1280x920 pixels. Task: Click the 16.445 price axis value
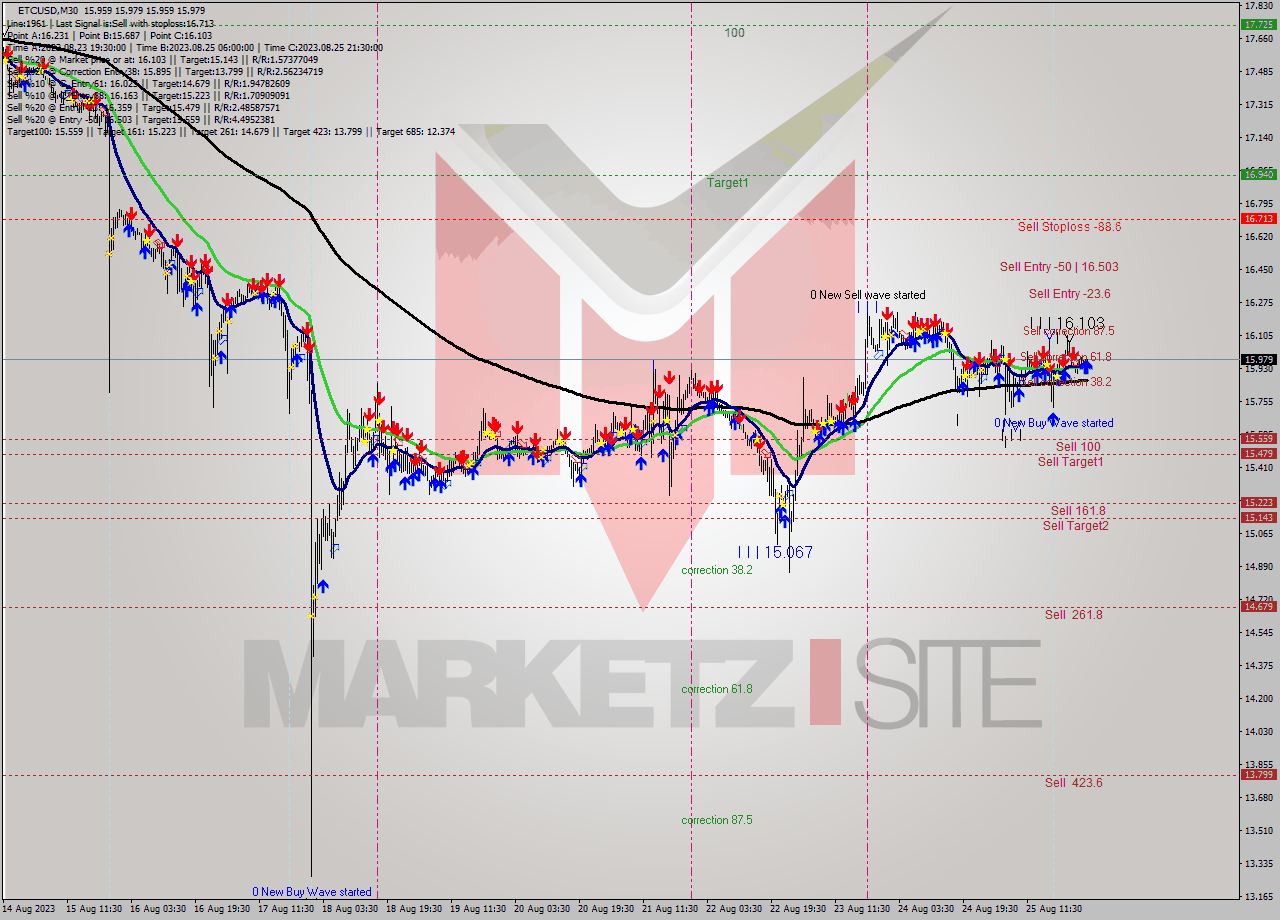click(x=1257, y=270)
